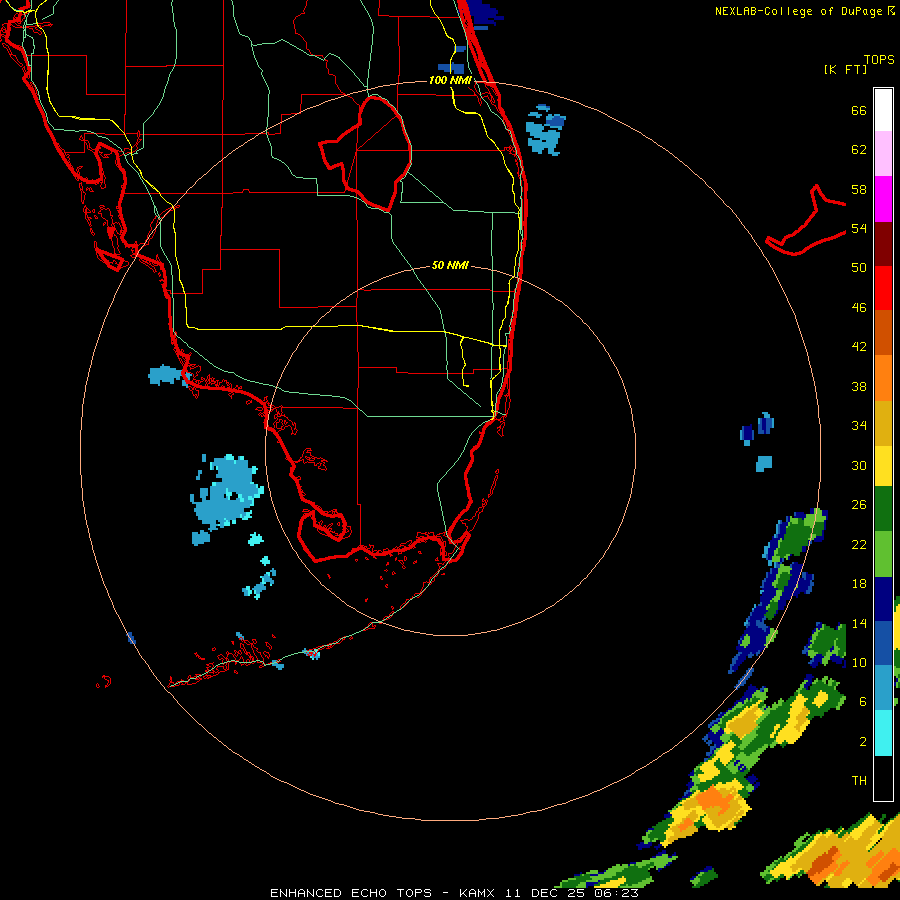The image size is (900, 900).
Task: Click the Bahamas island outline at right
Action: 805,222
